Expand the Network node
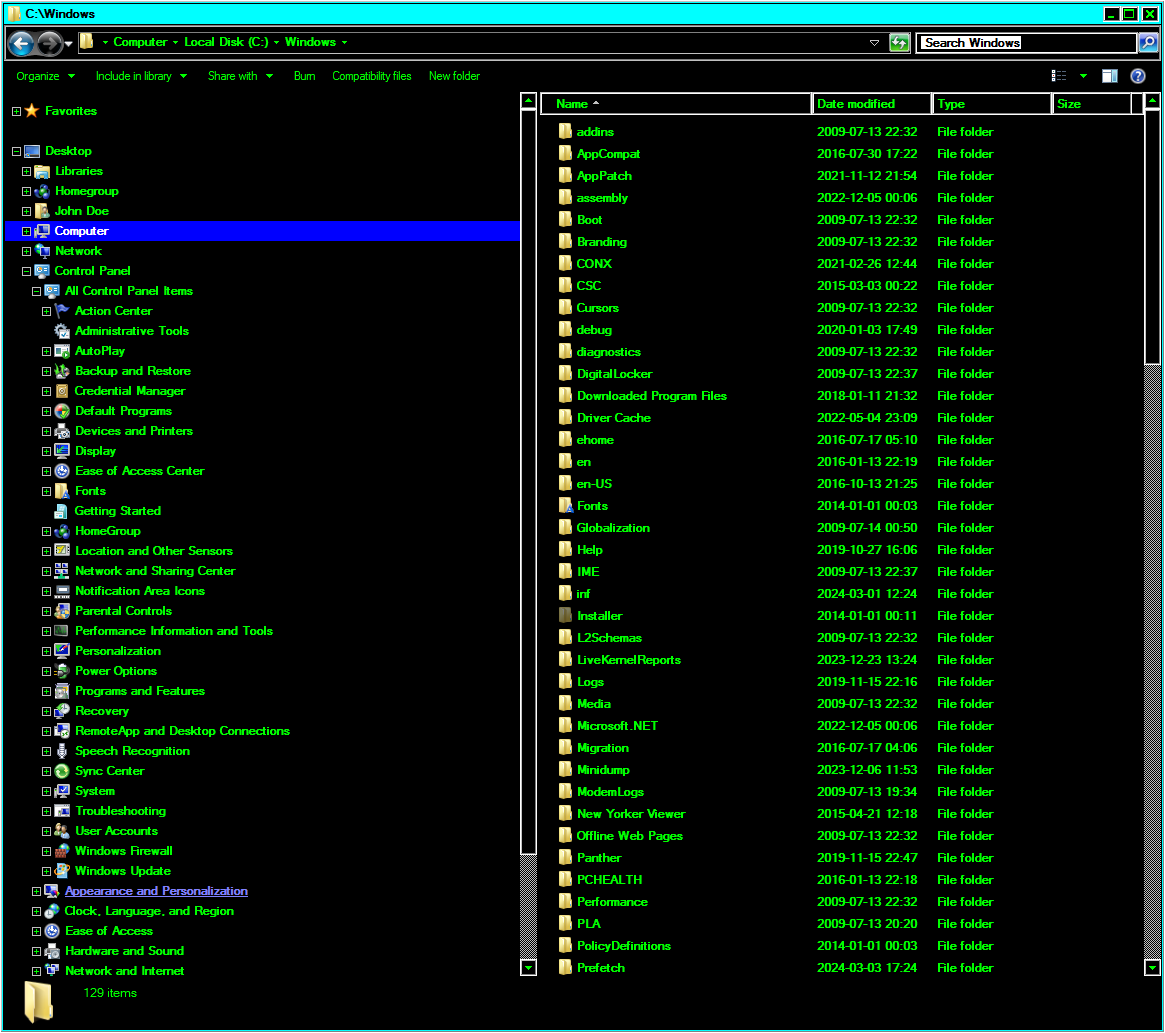The height and width of the screenshot is (1033, 1165). (x=26, y=251)
